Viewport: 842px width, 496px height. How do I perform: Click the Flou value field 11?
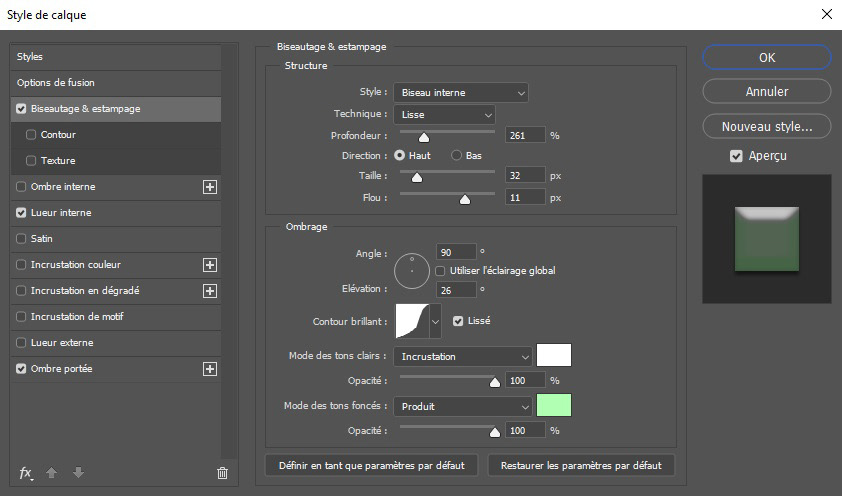coord(525,198)
